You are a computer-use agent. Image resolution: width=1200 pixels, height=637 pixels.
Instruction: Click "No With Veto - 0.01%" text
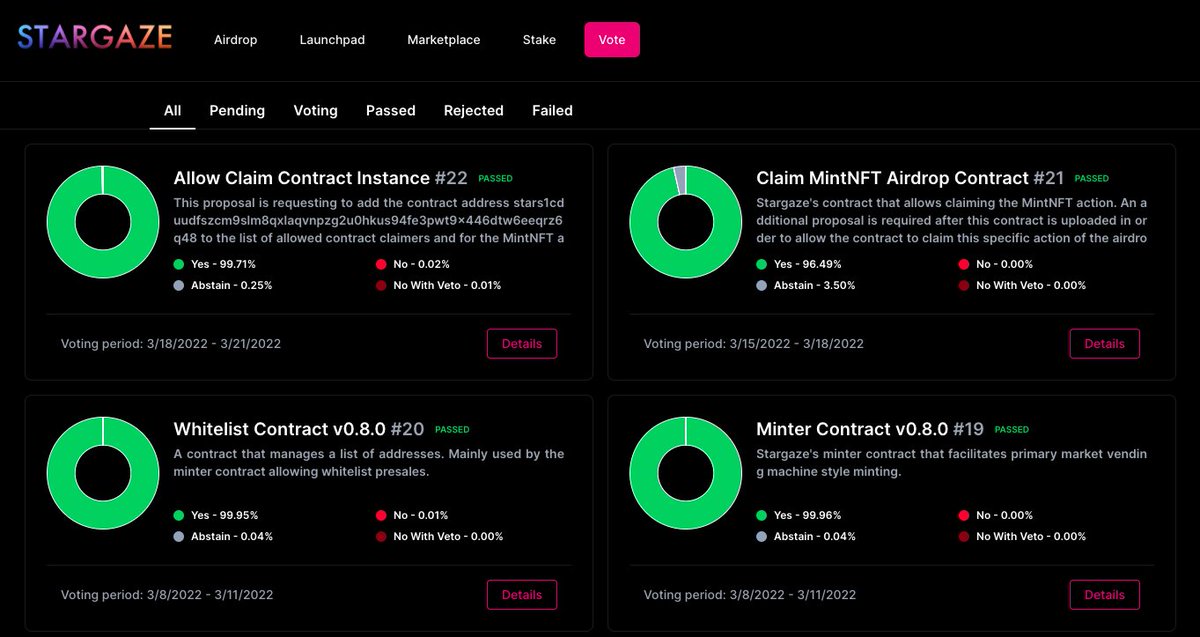(447, 285)
